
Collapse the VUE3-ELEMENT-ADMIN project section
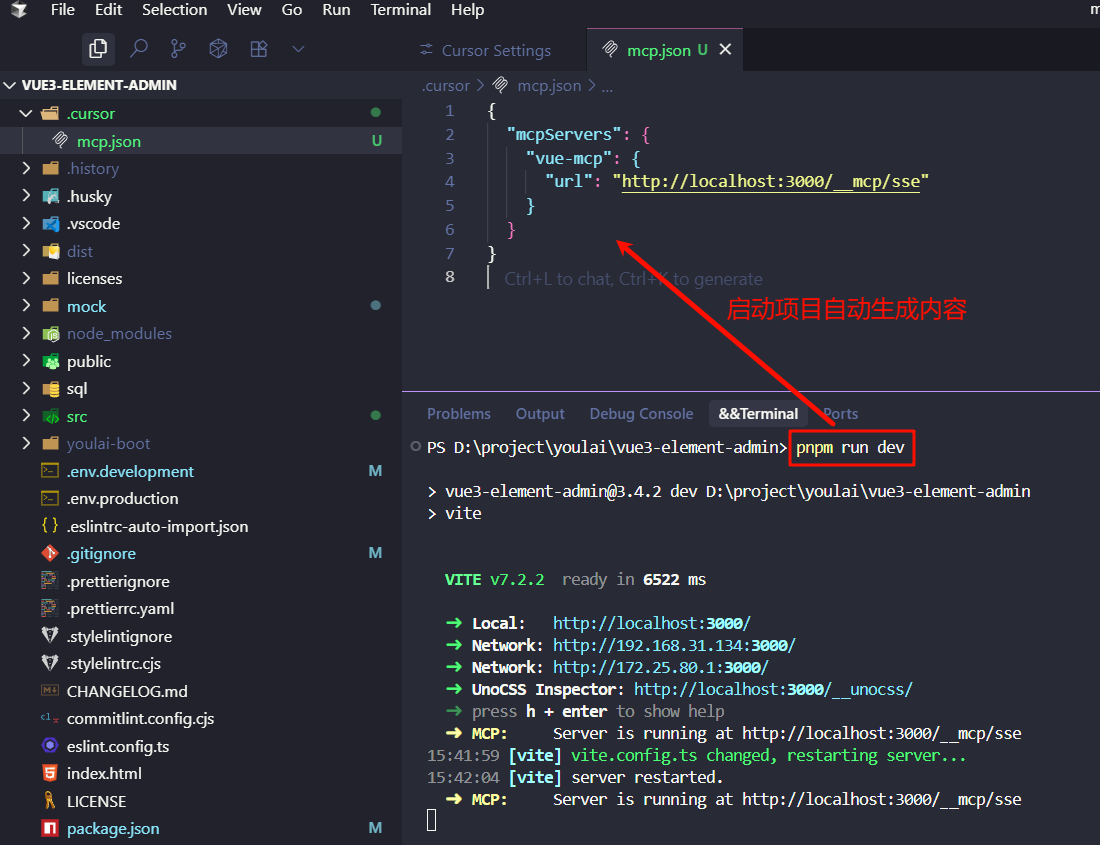coord(10,85)
